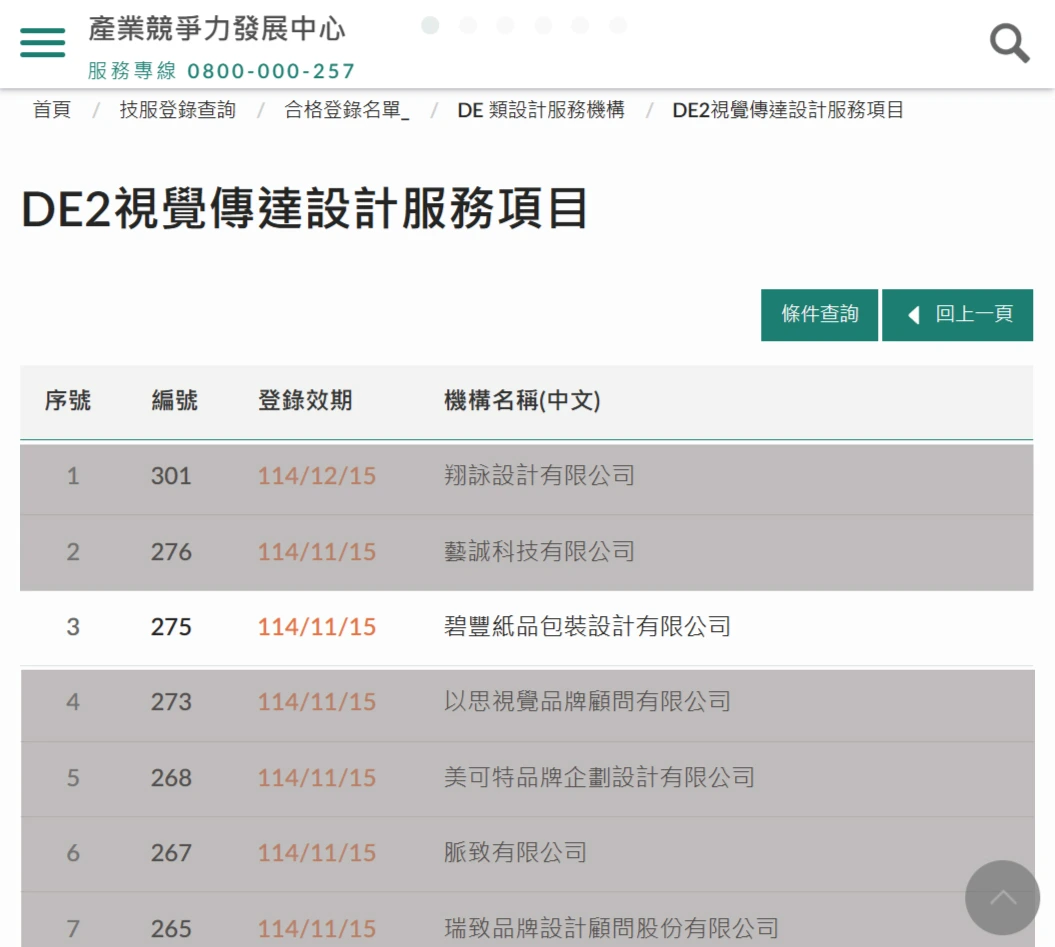The image size is (1055, 947).
Task: Click the 條件查詢 button
Action: point(819,315)
